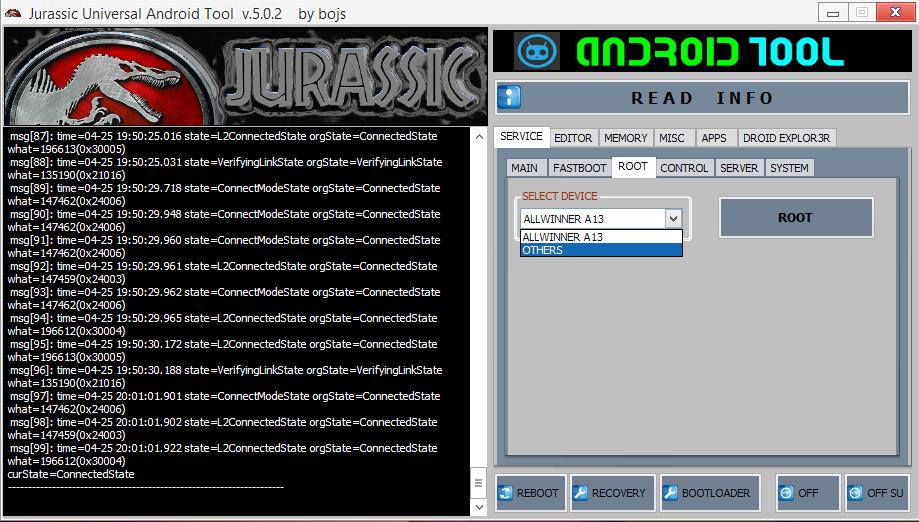The width and height of the screenshot is (919, 522).
Task: Click the power icon on OFF SU button
Action: tap(856, 493)
